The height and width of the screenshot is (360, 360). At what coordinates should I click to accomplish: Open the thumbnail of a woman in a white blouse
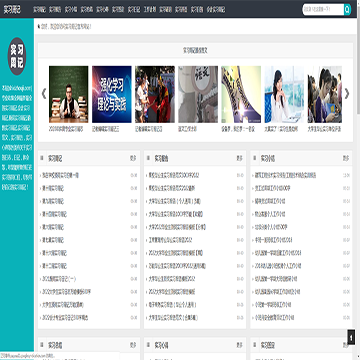(284, 94)
